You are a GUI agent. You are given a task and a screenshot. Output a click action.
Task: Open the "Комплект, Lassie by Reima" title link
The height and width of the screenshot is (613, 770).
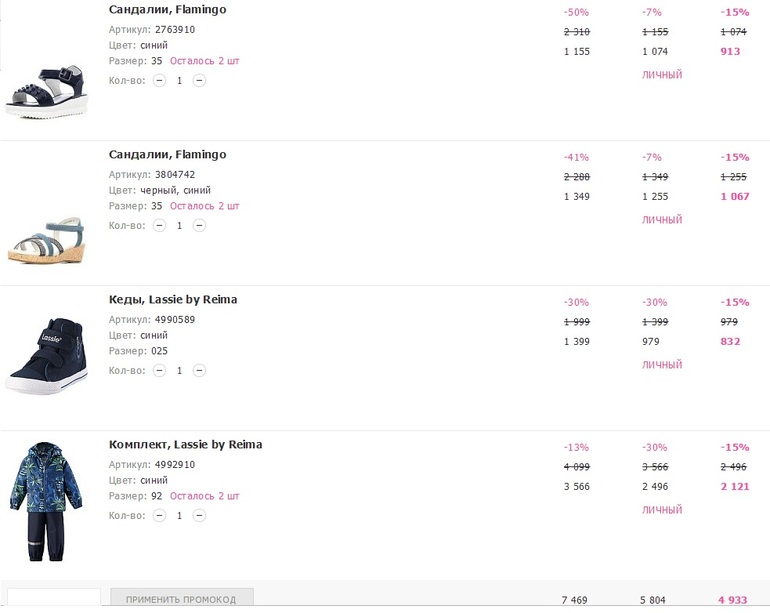click(x=185, y=444)
